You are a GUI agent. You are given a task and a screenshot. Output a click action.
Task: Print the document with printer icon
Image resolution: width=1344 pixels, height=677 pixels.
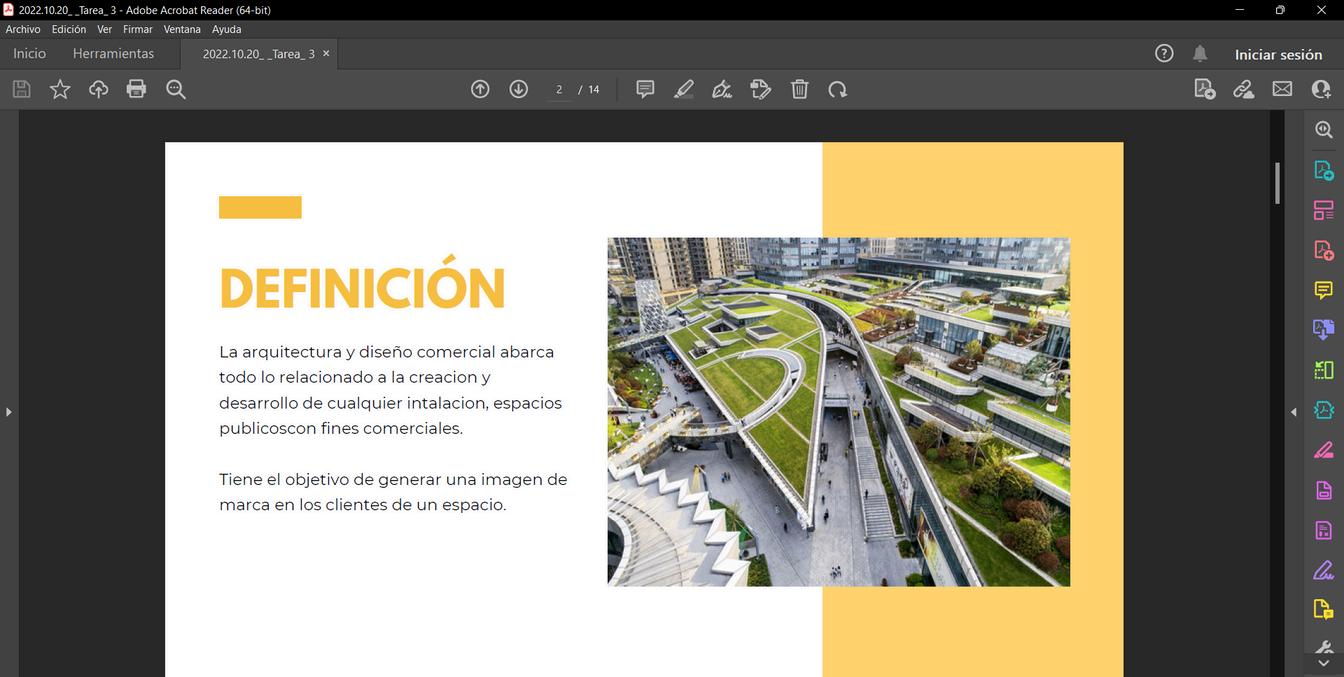[x=136, y=89]
